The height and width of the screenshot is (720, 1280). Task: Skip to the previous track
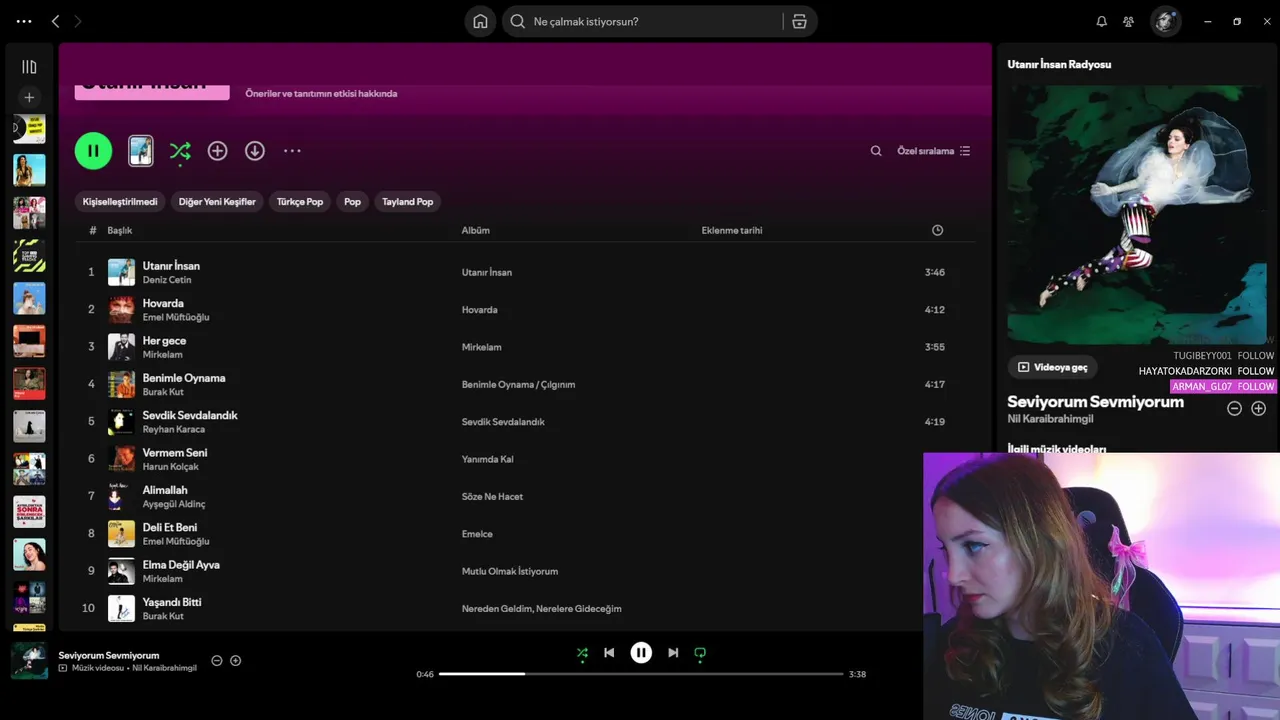click(609, 653)
